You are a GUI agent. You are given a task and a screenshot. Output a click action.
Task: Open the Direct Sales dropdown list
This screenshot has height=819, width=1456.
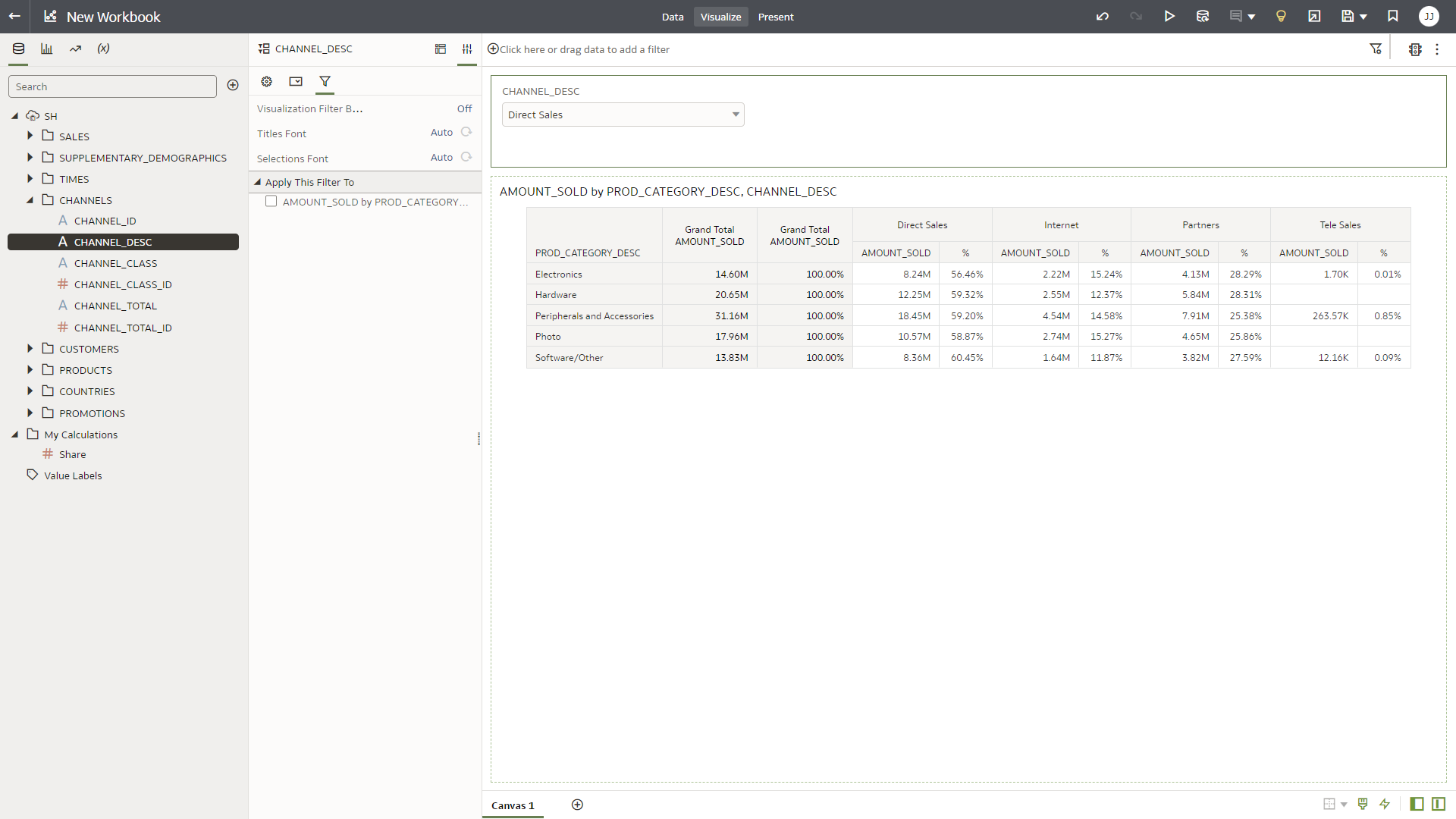click(x=623, y=115)
